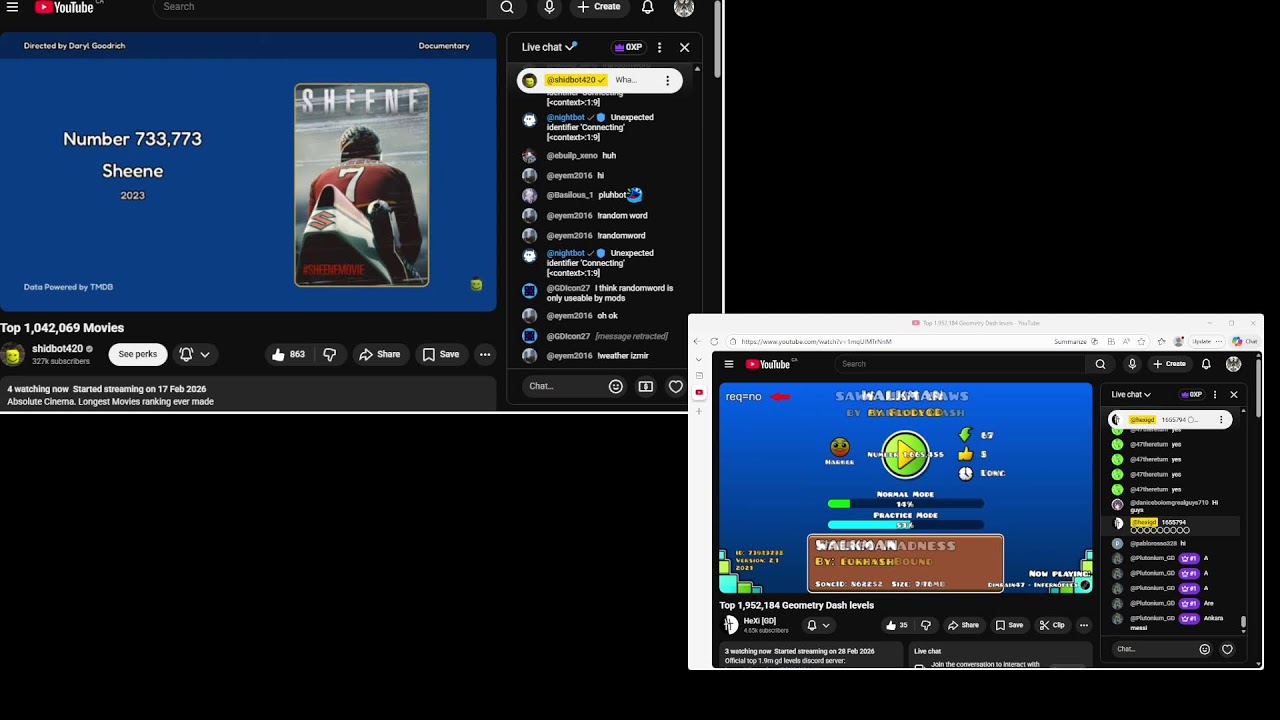Screen dimensions: 1280x720
Task: Add a new tab in the vertical sidebar
Action: click(x=699, y=411)
